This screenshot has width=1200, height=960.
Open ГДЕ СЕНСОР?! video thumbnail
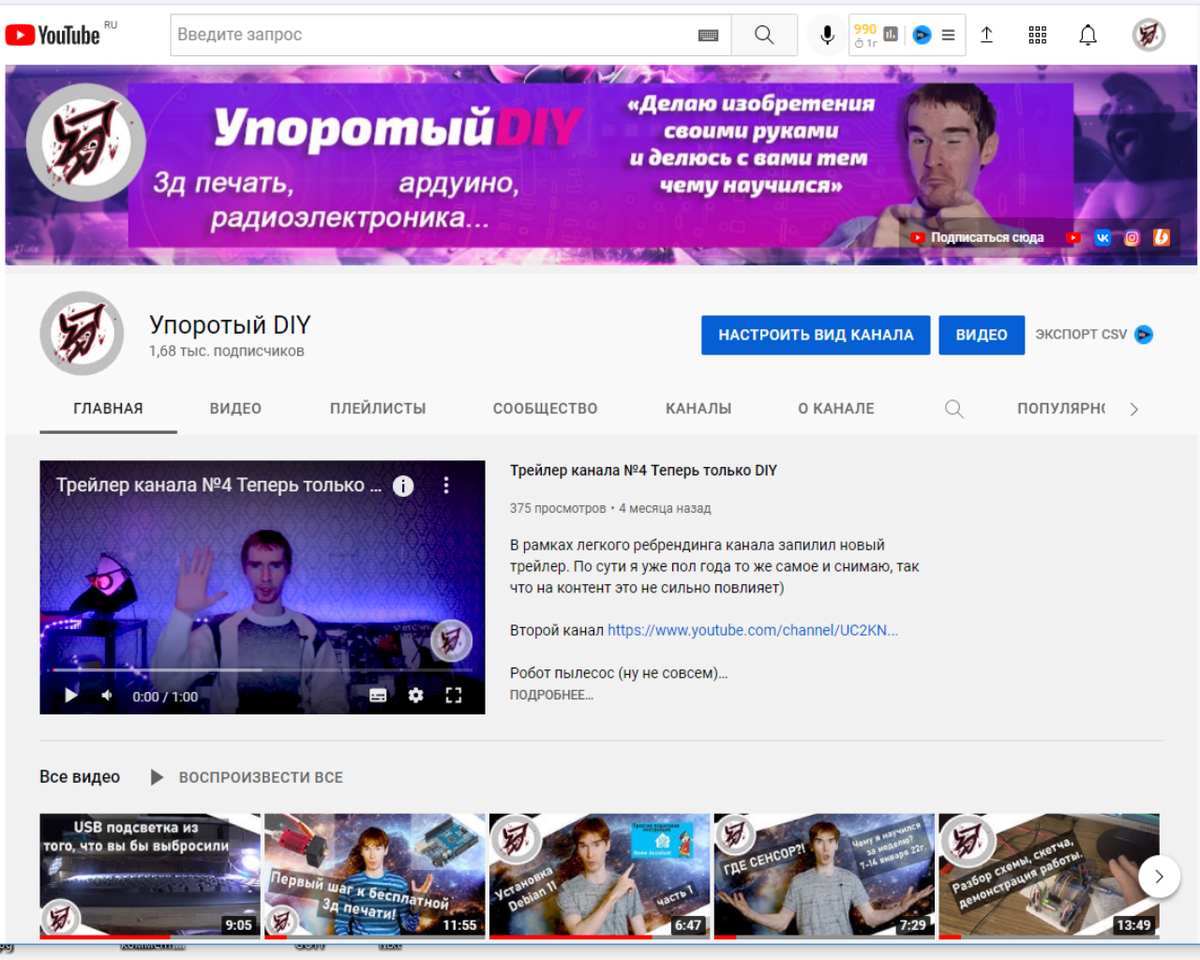824,875
